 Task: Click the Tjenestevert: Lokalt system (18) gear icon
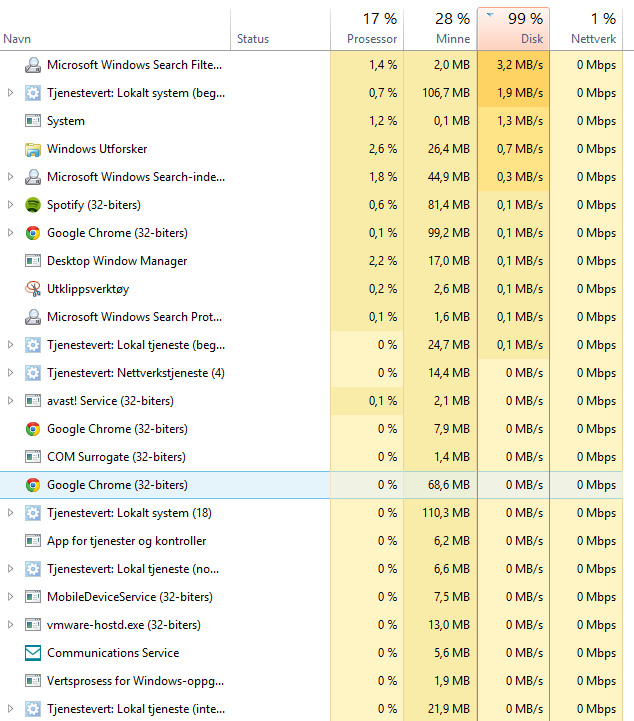33,513
